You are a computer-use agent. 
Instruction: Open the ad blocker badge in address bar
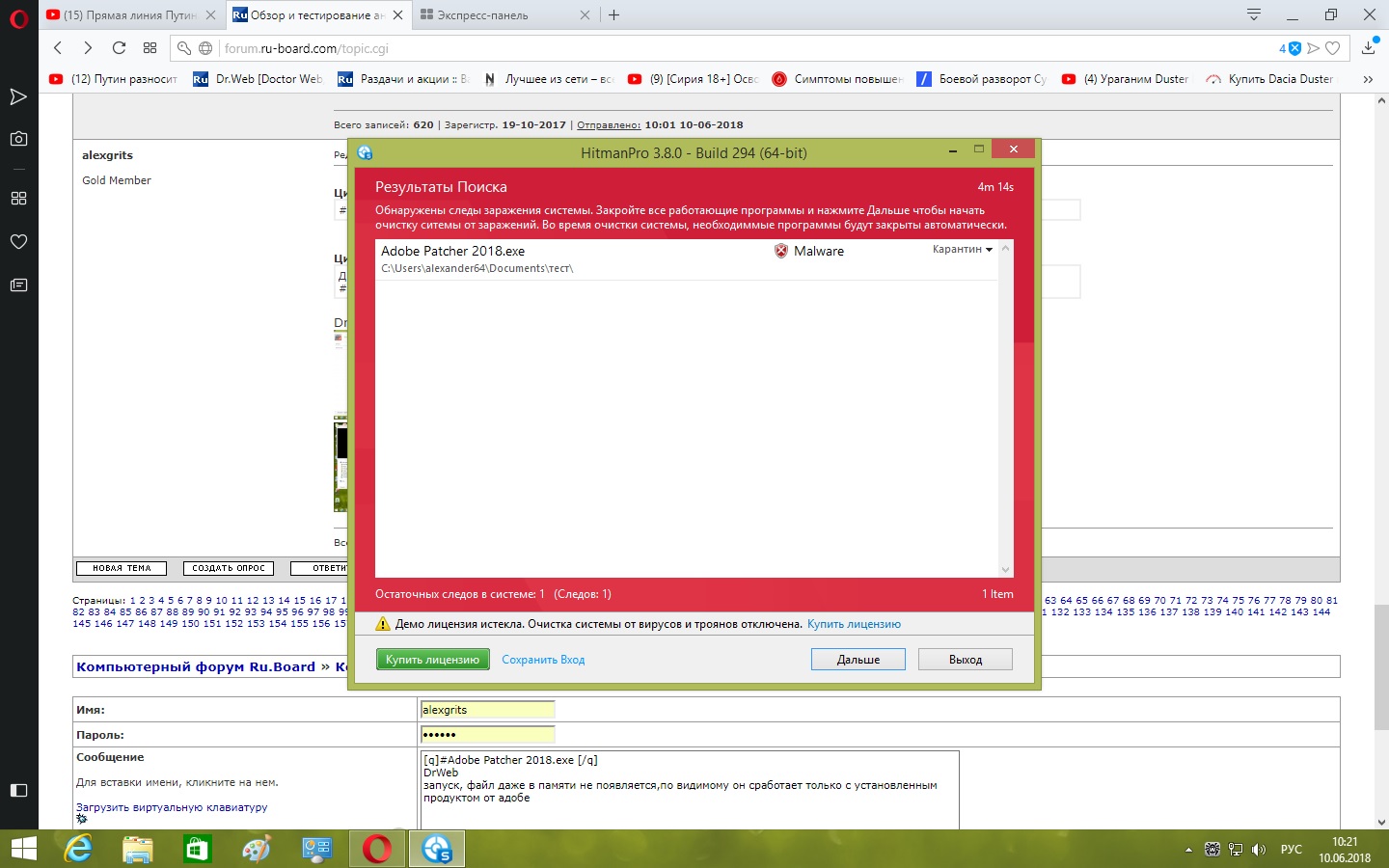pos(1291,48)
